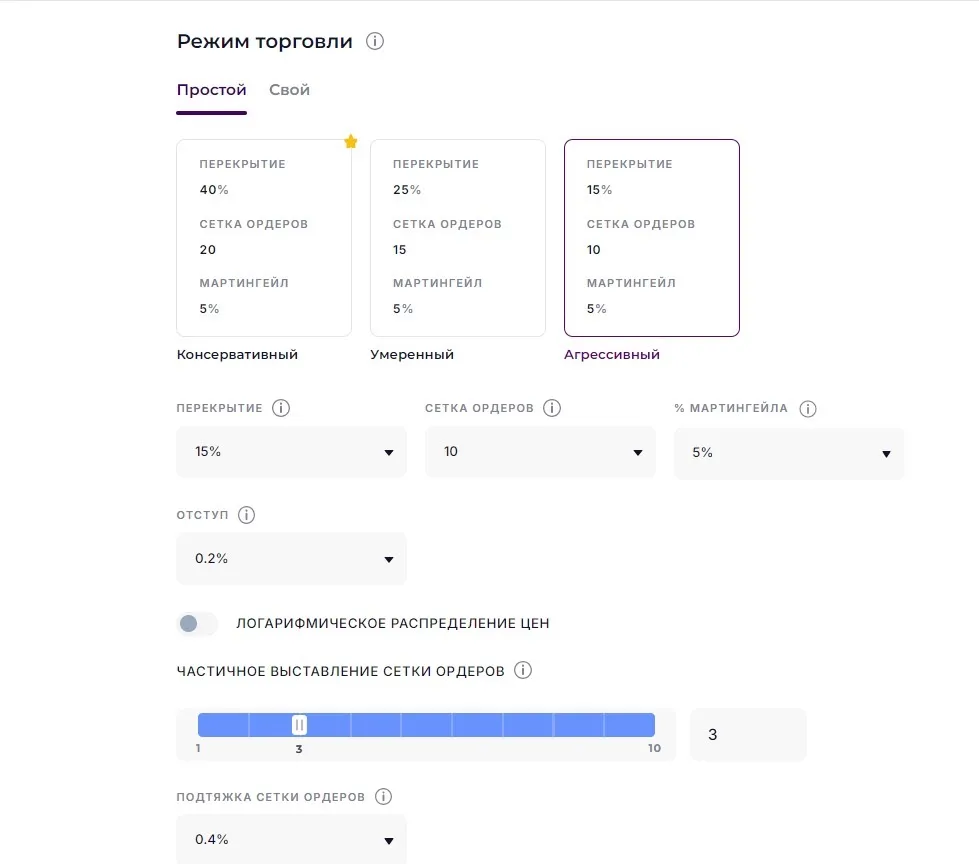
Task: Click info icon for ПОДТЯЖКА СЕТКИ ОРДЕРОВ
Action: tap(383, 797)
